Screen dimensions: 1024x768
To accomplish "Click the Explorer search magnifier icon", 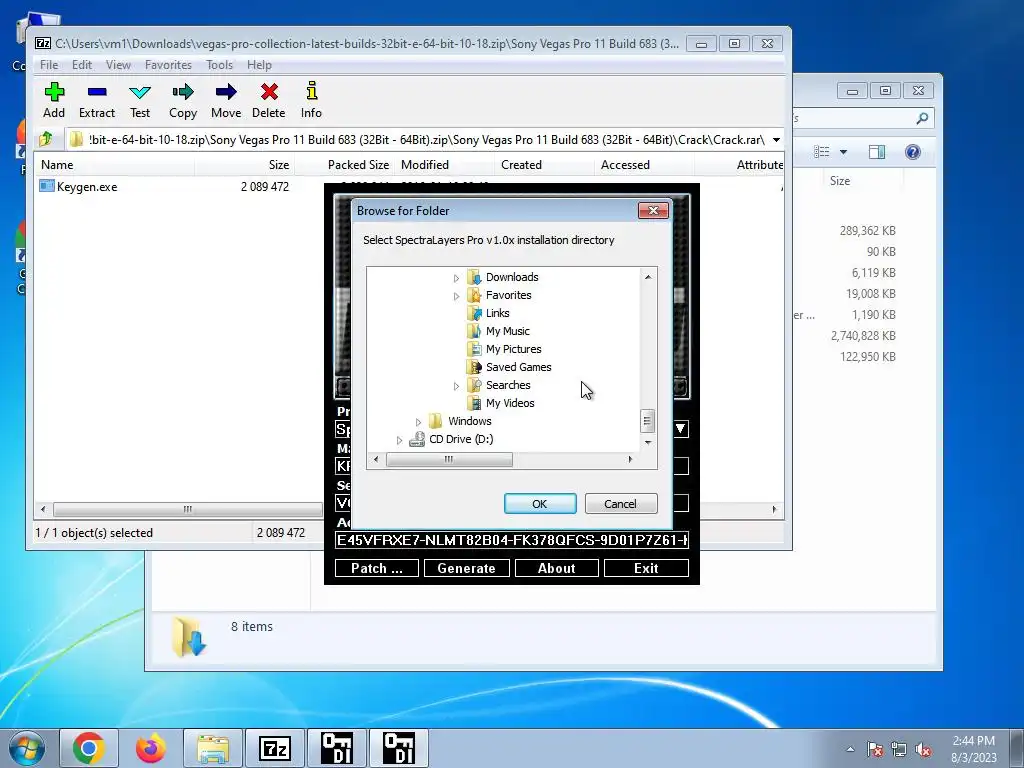I will pyautogui.click(x=922, y=118).
